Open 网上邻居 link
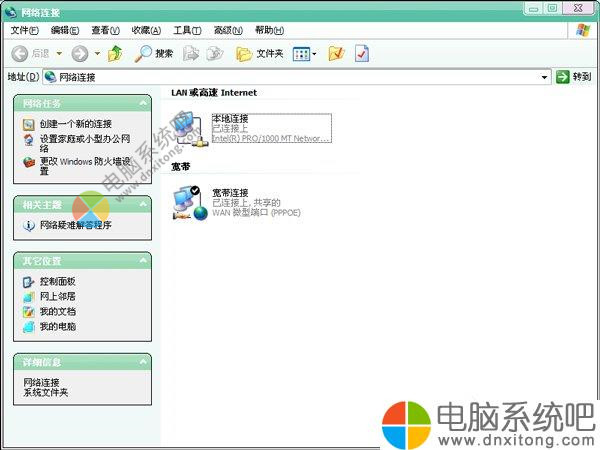This screenshot has width=600, height=450. (58, 297)
